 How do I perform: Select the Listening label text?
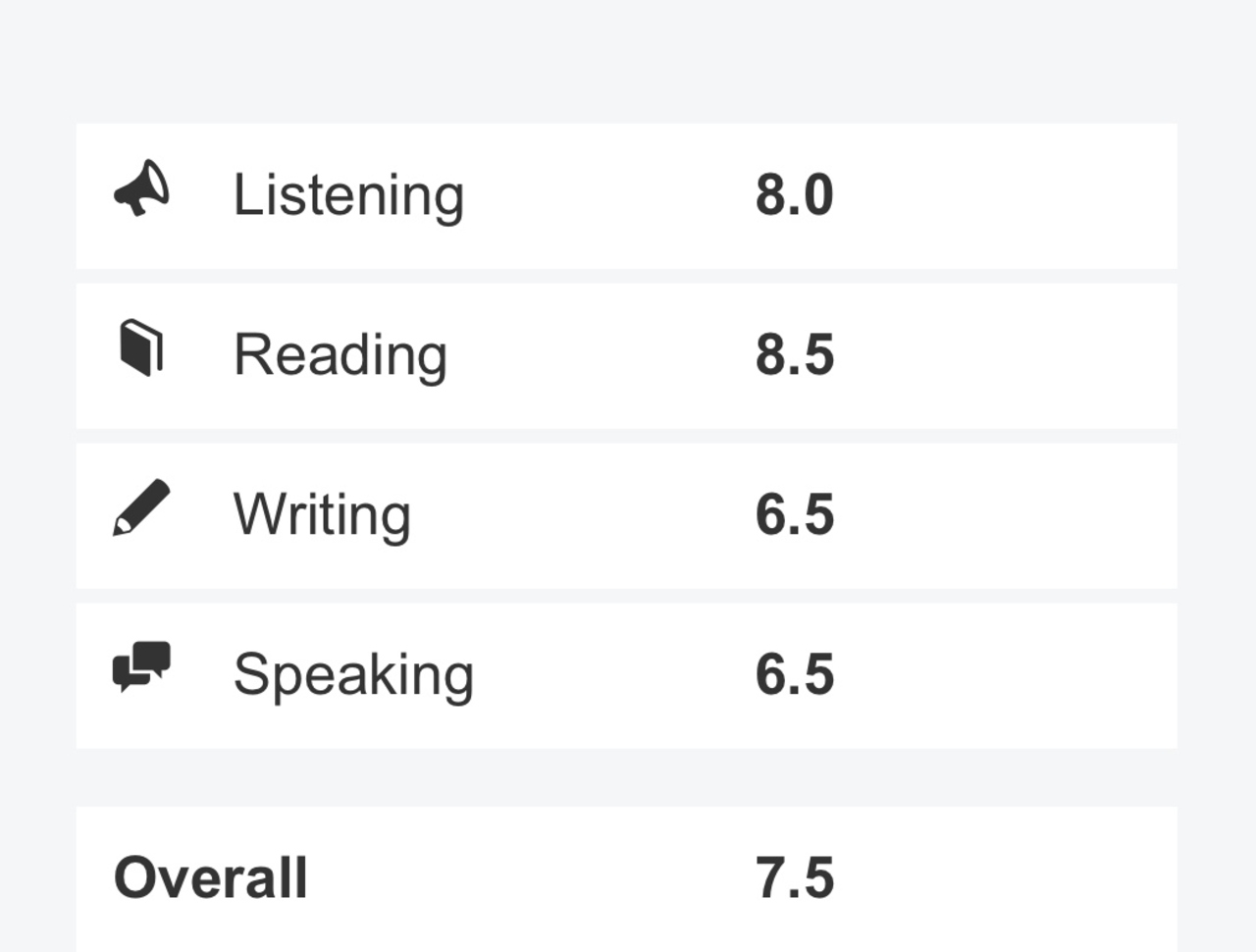click(348, 195)
